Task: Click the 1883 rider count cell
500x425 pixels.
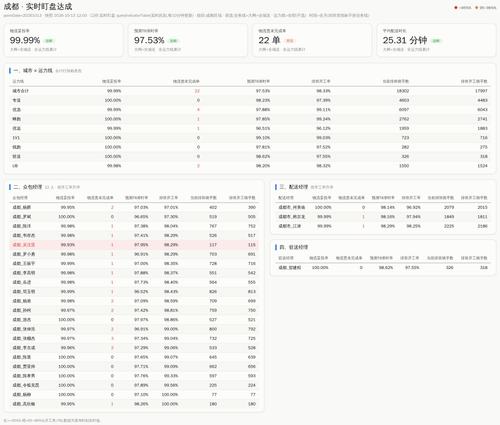Action: (x=482, y=128)
